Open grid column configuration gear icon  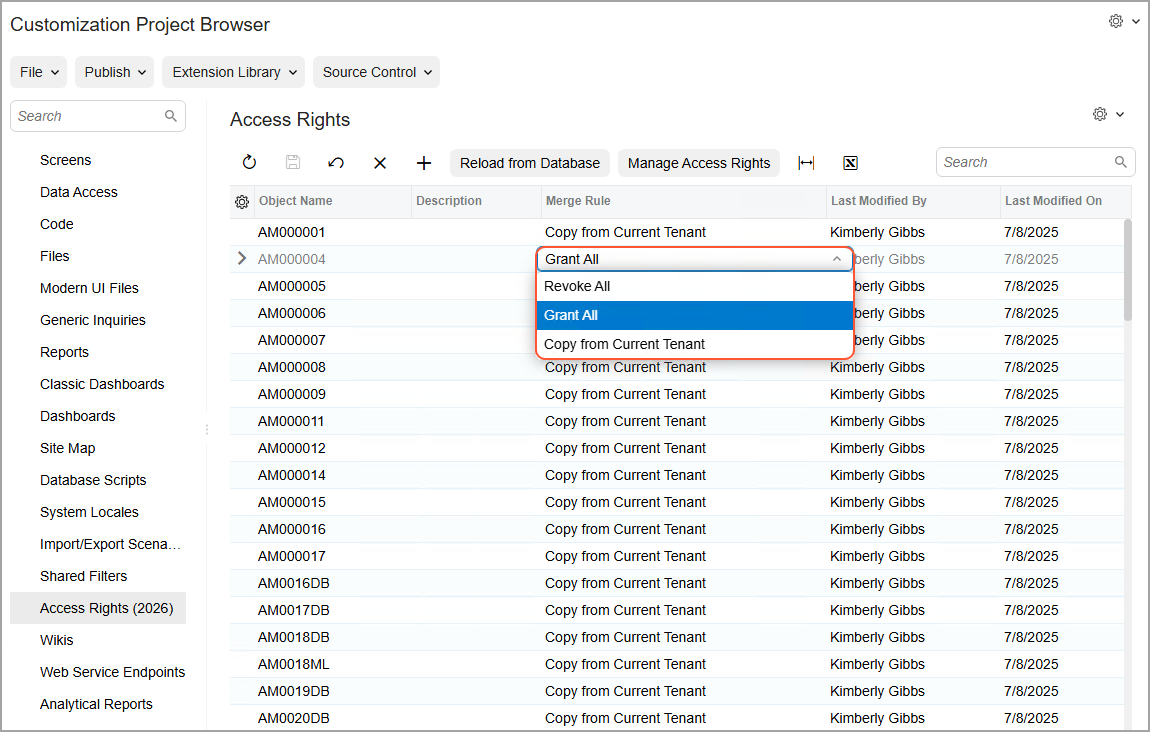click(242, 202)
